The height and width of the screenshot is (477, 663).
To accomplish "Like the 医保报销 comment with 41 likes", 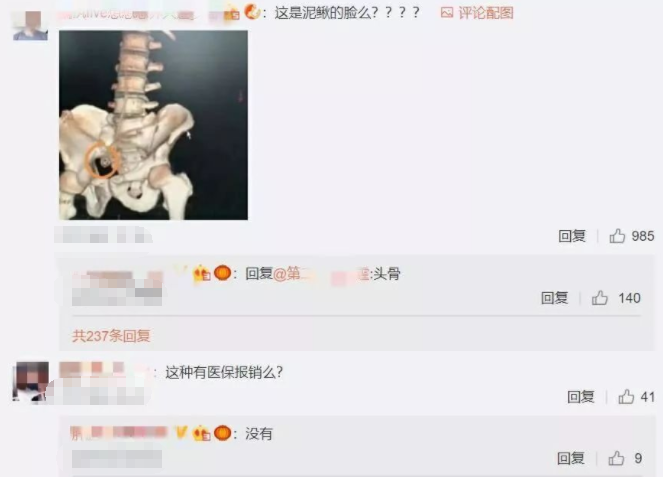I will click(626, 397).
